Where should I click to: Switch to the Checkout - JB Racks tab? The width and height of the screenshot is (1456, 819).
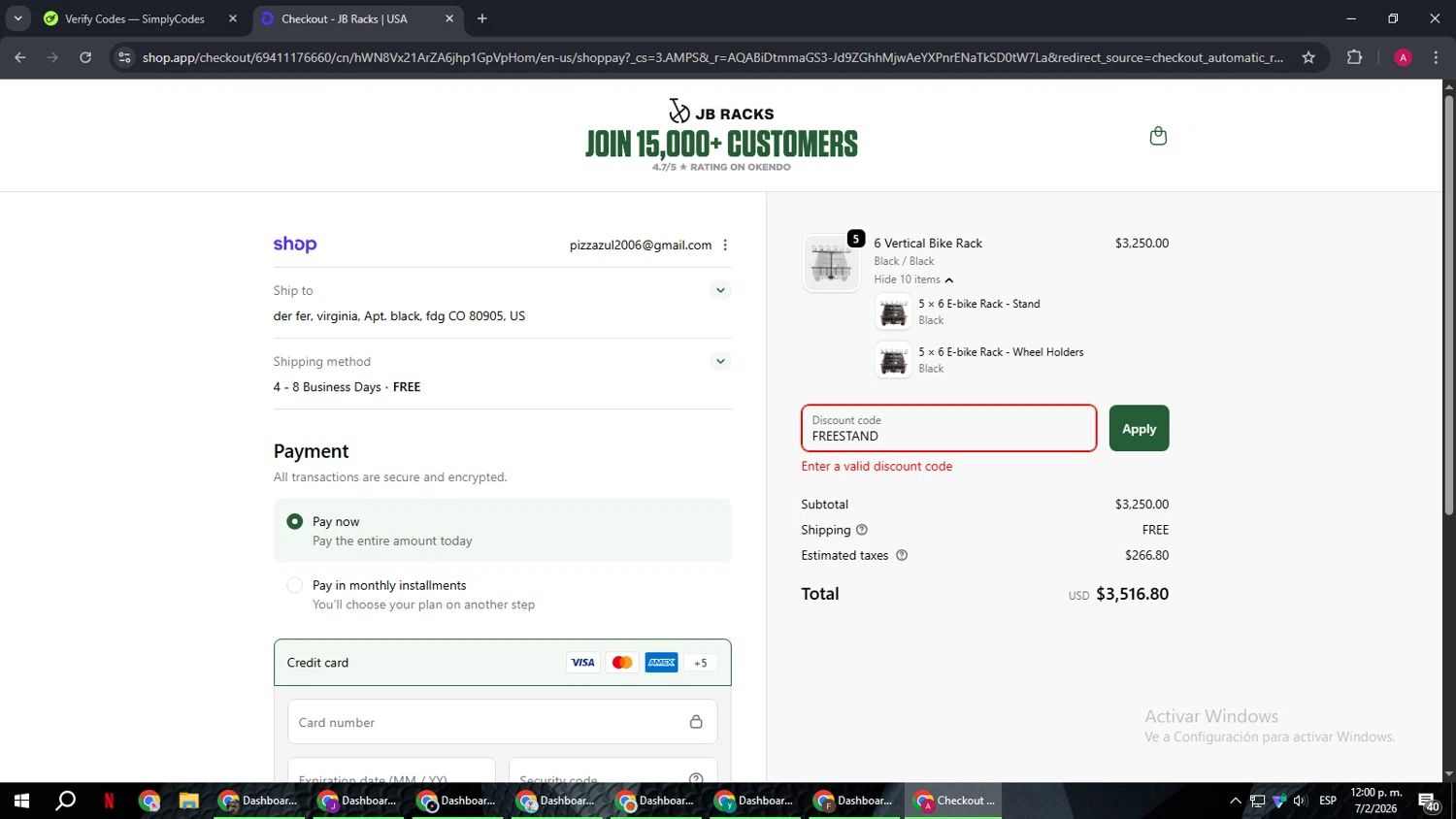click(357, 18)
